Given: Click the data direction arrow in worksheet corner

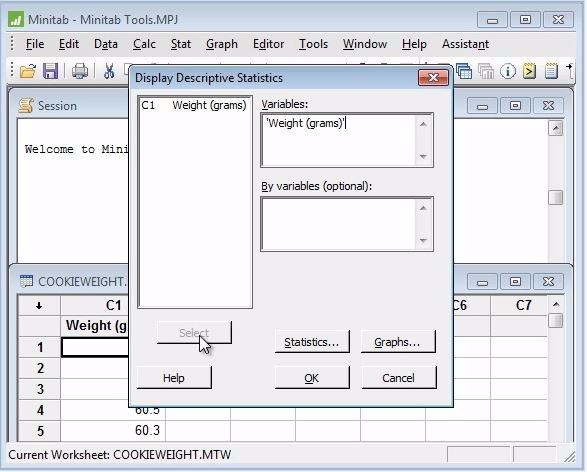Looking at the screenshot, I should tap(39, 306).
